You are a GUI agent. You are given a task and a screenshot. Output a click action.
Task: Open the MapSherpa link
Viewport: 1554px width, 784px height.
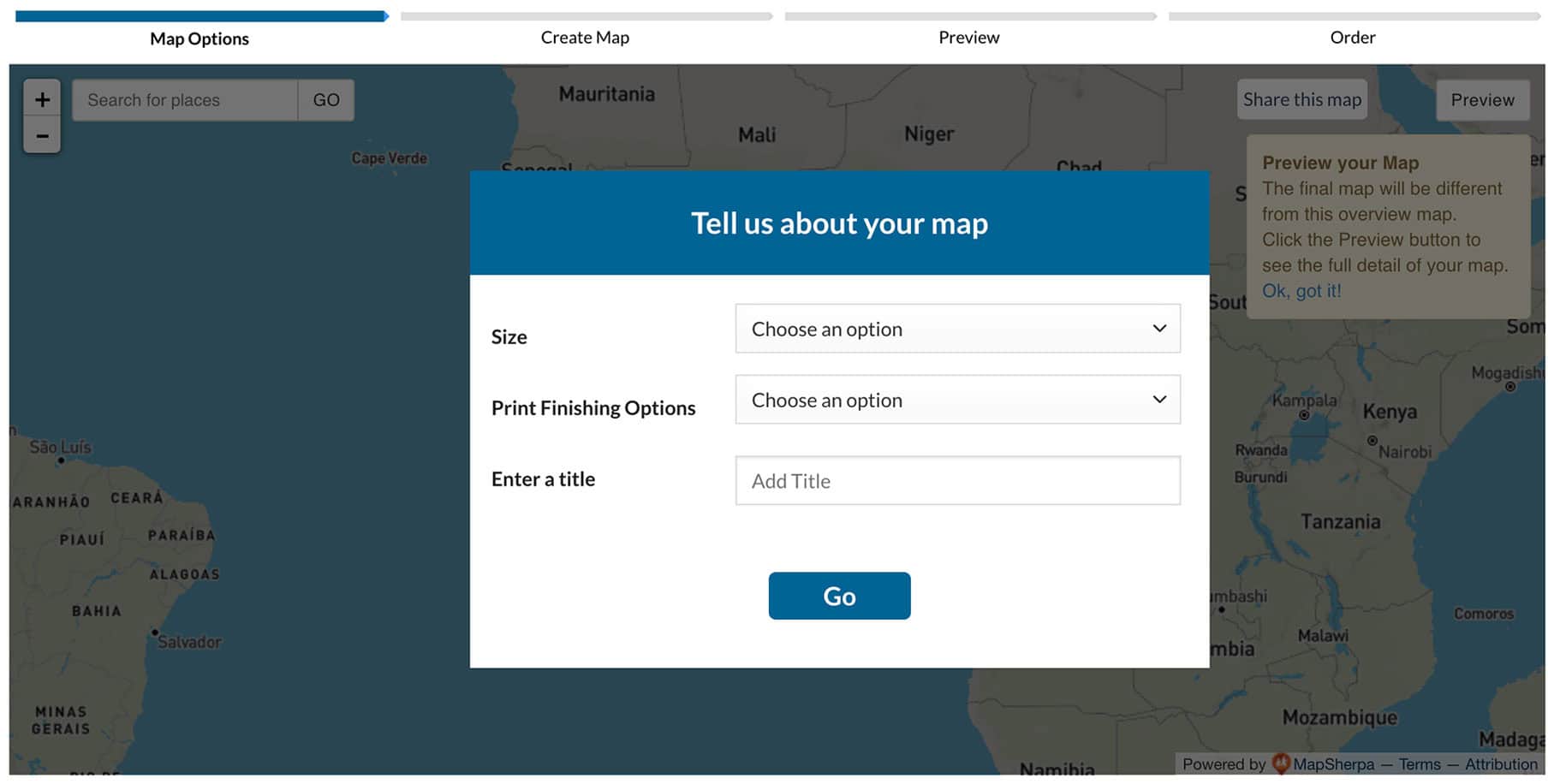[1333, 764]
